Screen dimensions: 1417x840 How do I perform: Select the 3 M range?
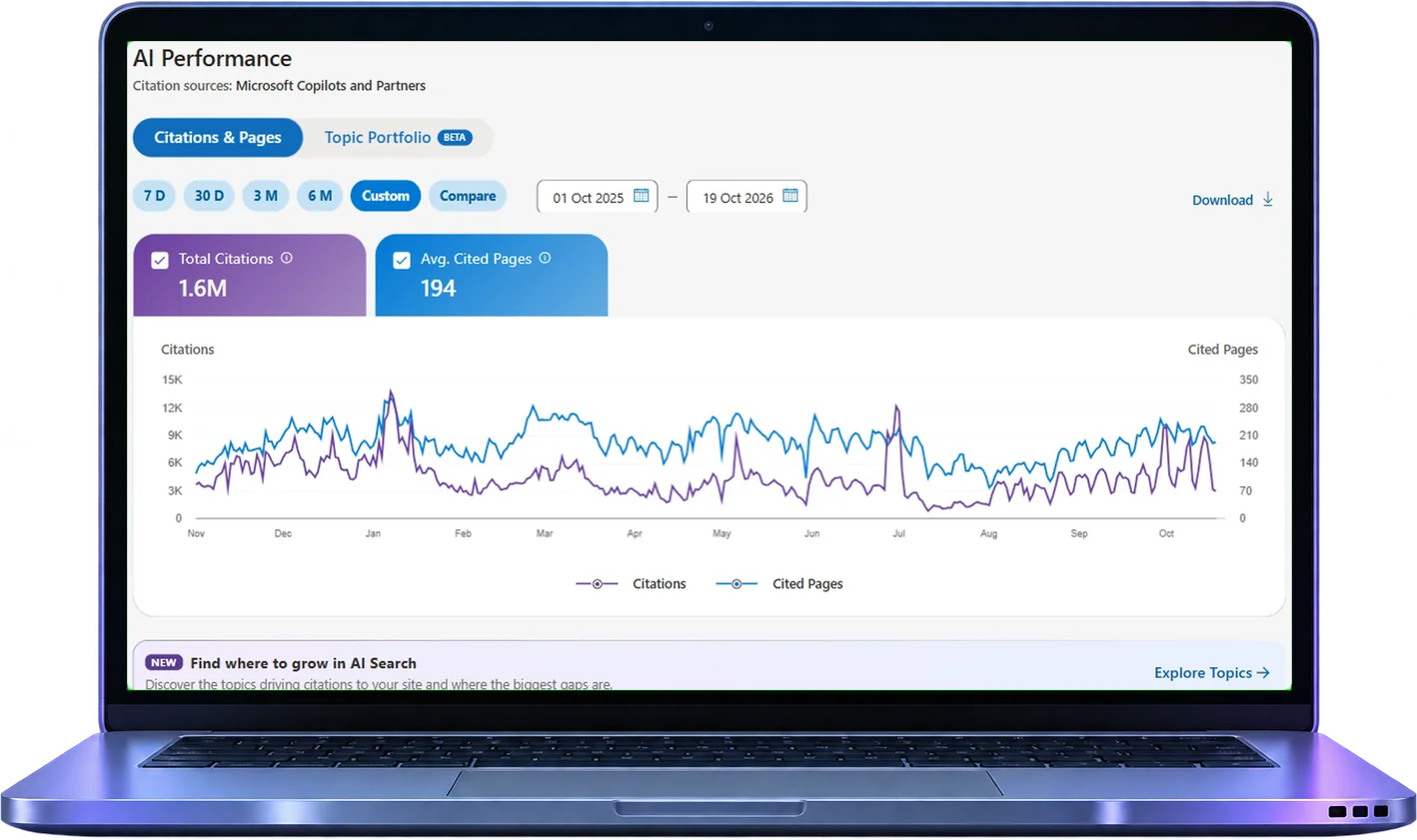[x=265, y=196]
